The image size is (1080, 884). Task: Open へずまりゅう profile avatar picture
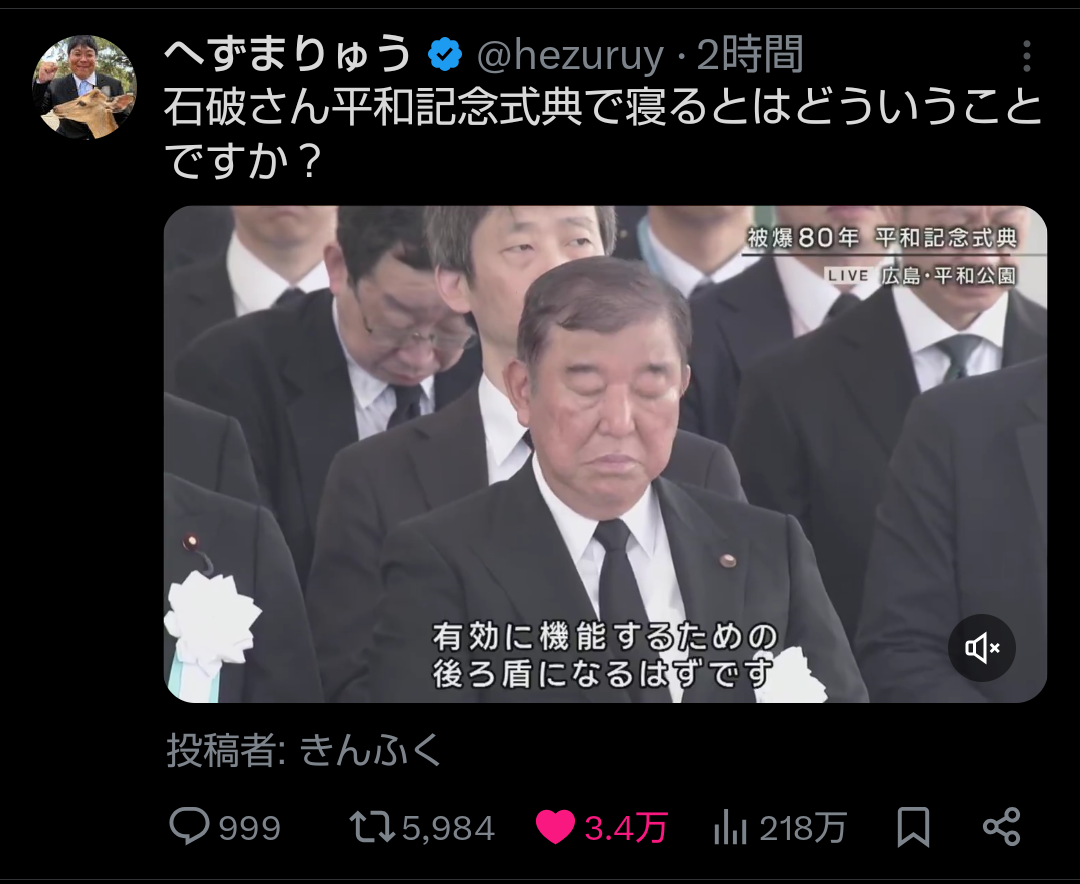click(84, 87)
